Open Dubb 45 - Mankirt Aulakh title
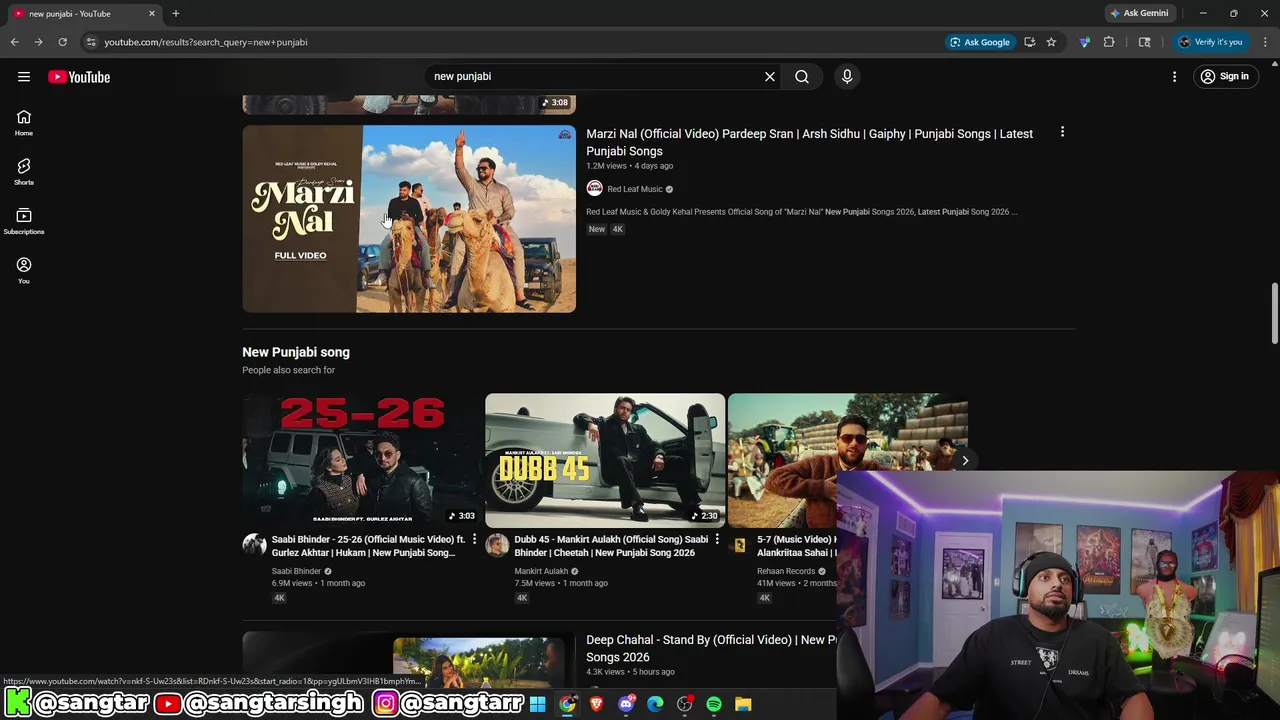The image size is (1280, 720). pos(611,546)
